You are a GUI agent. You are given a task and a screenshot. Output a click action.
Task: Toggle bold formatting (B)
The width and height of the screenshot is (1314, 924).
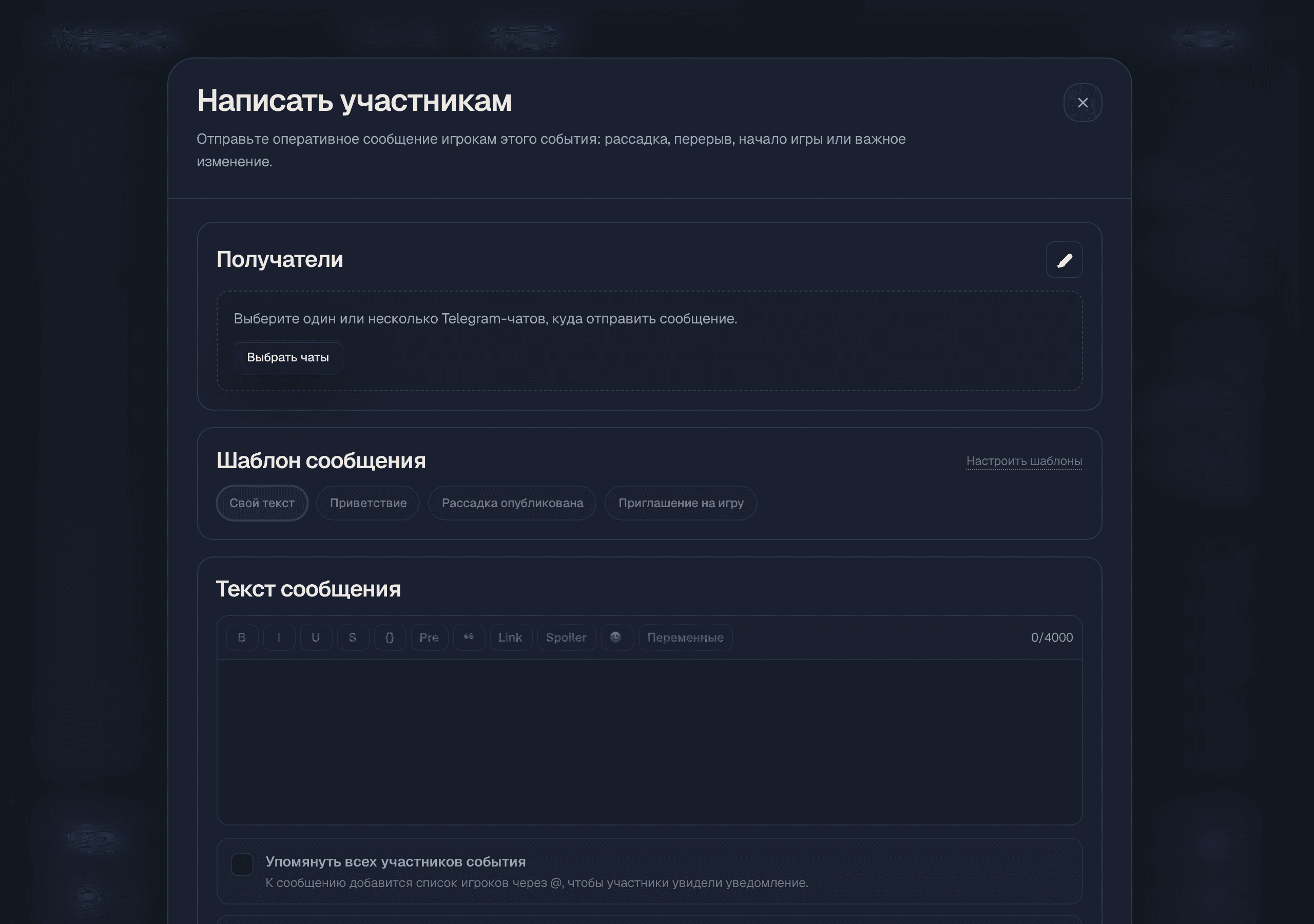point(242,637)
